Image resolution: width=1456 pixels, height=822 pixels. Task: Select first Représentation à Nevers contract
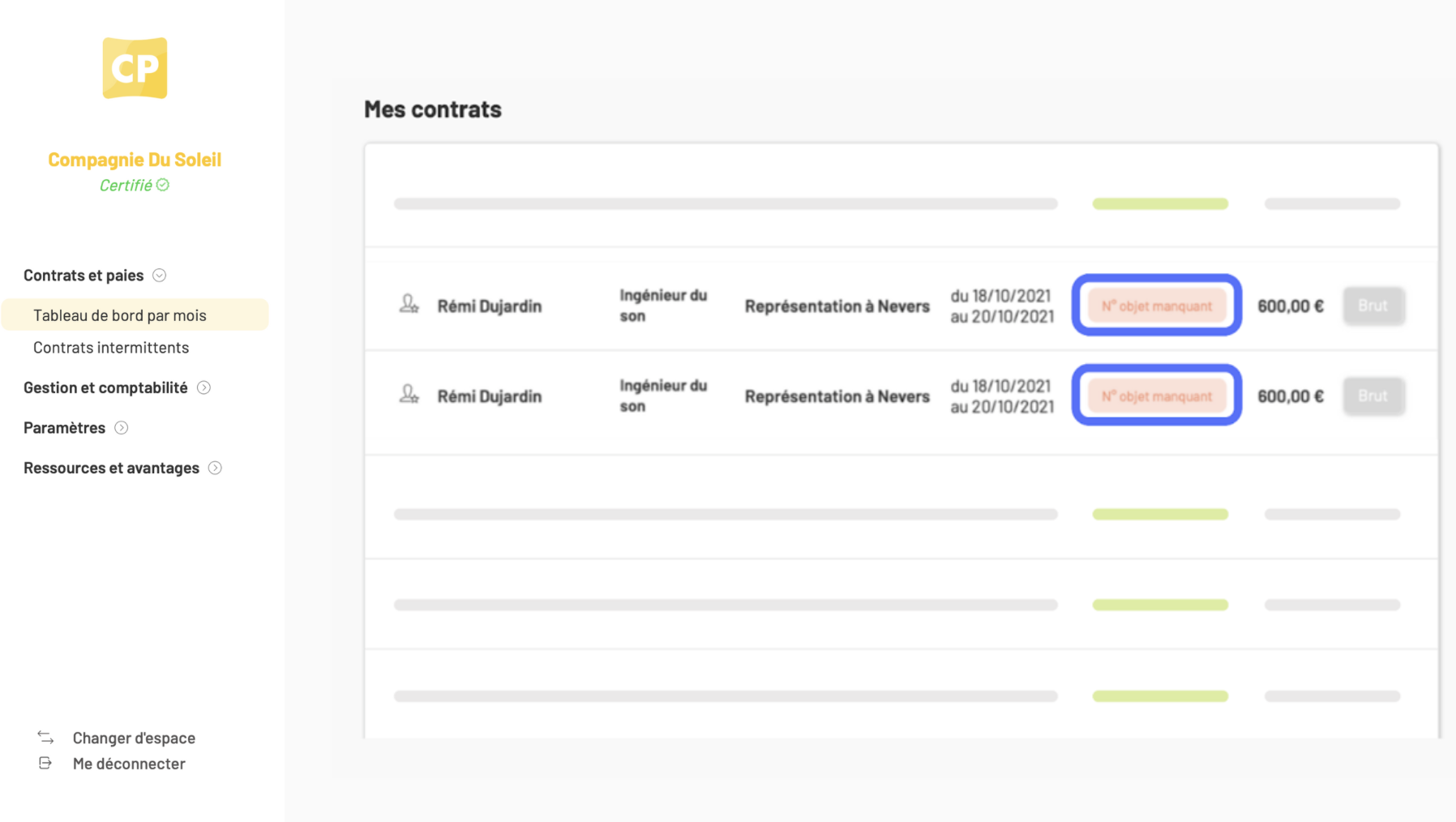pos(837,306)
